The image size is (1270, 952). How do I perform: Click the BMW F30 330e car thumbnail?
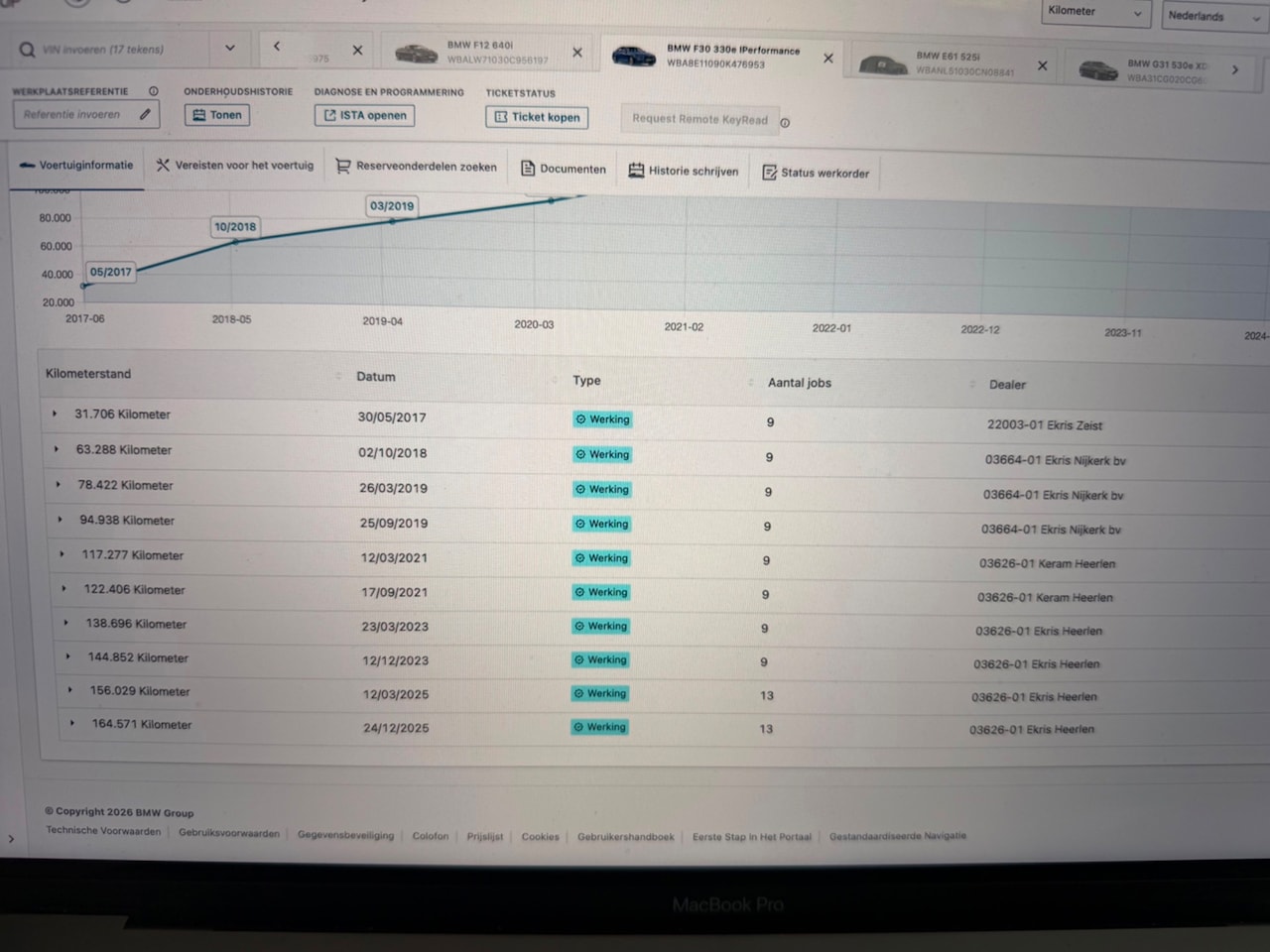click(x=633, y=56)
